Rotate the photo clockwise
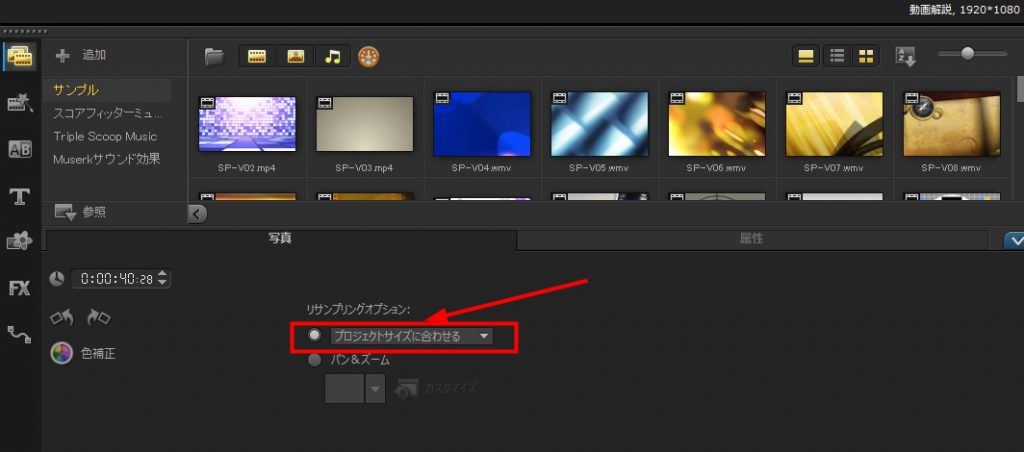 click(x=98, y=318)
